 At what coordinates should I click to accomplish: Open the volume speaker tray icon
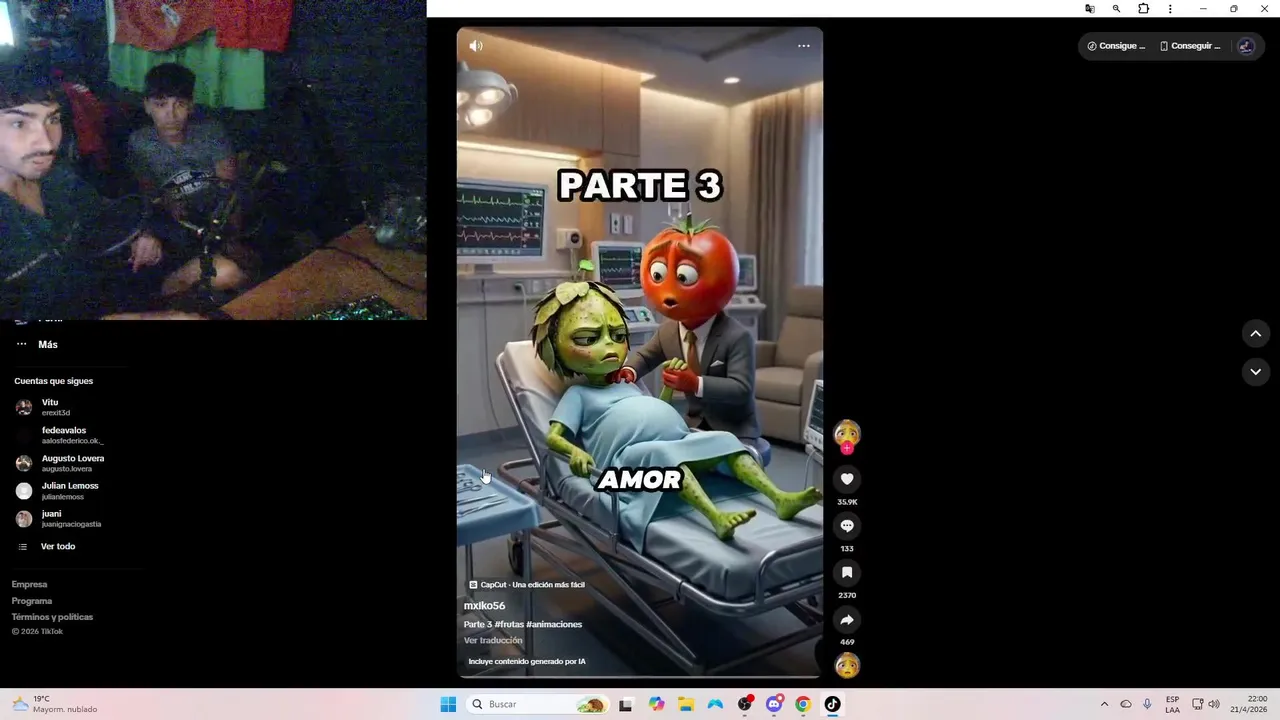tap(1214, 704)
